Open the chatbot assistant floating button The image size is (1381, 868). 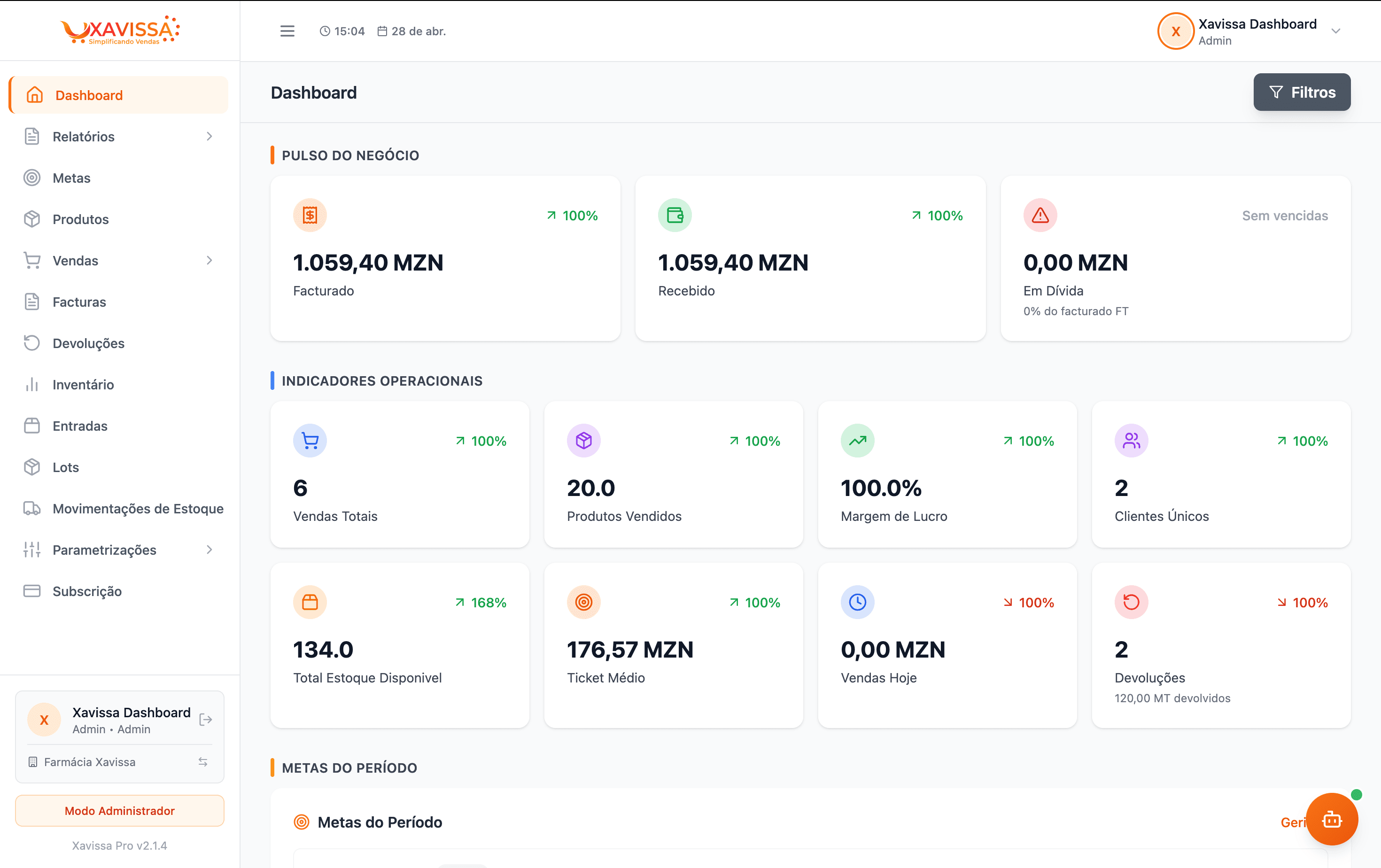tap(1332, 819)
